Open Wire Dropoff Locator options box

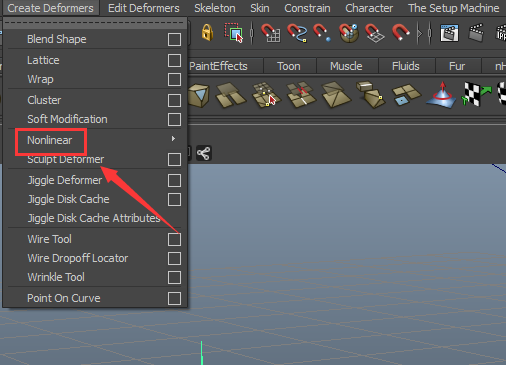(x=174, y=258)
